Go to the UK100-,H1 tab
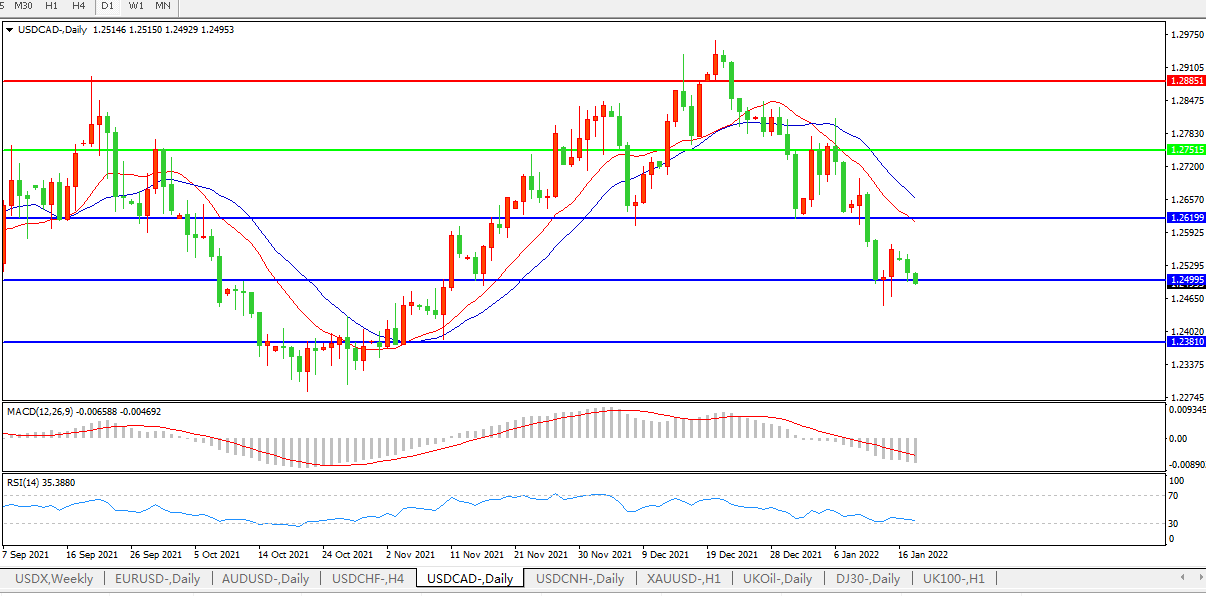 [953, 579]
